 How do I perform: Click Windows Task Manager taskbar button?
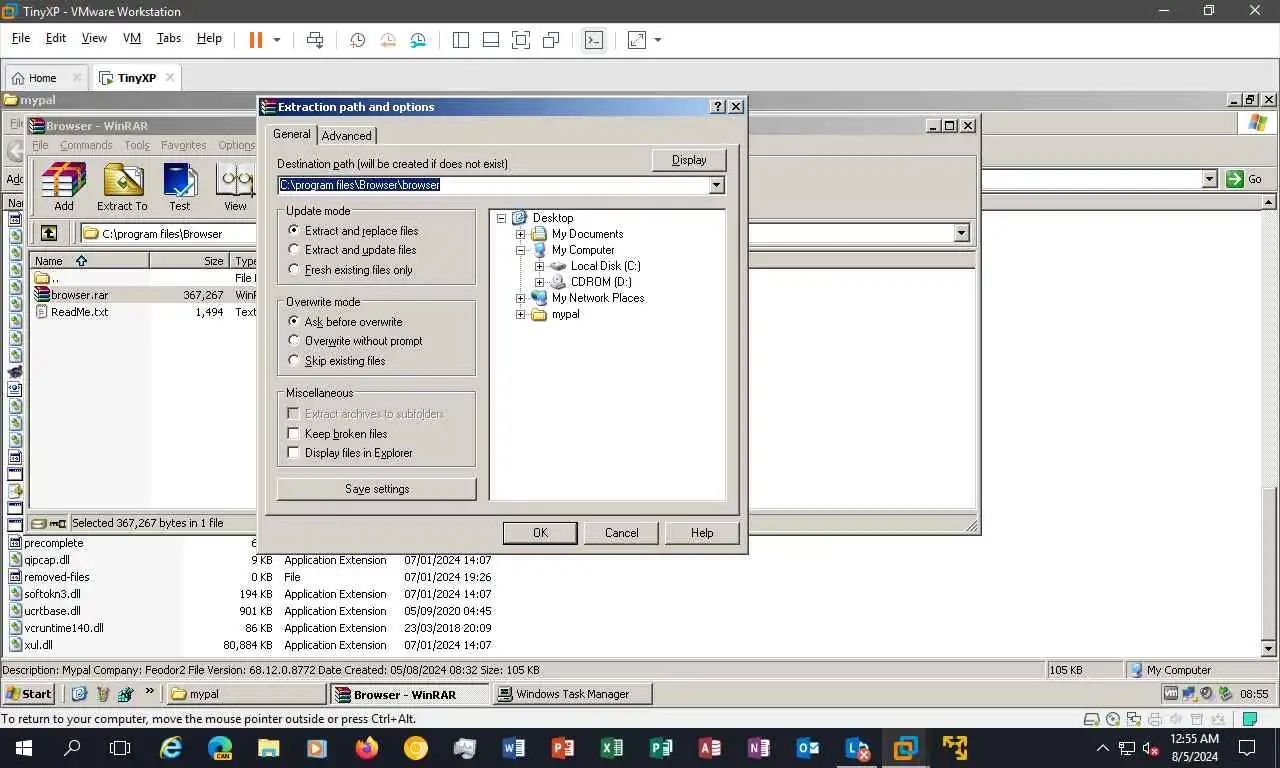point(573,694)
